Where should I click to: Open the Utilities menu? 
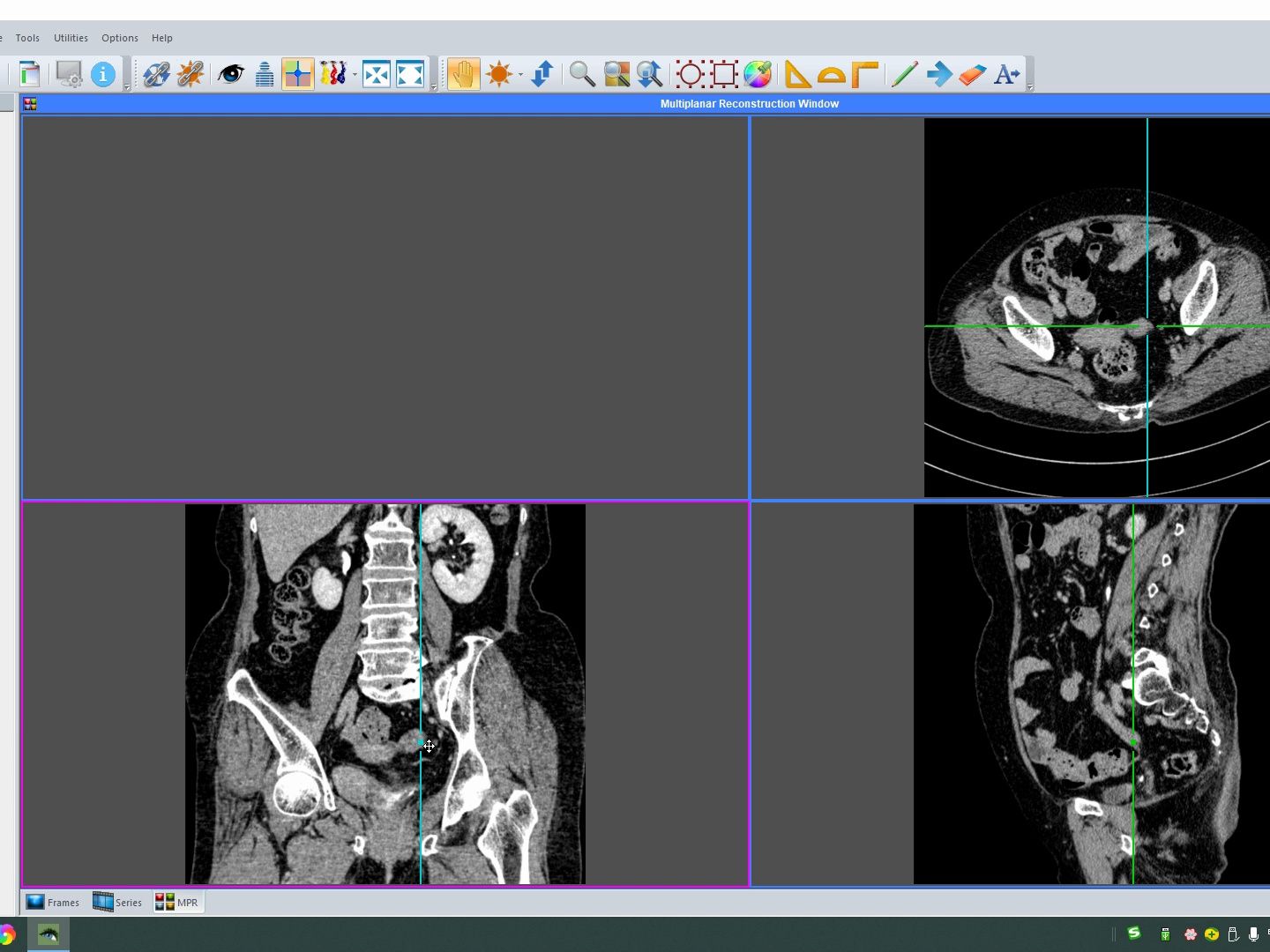click(x=71, y=38)
